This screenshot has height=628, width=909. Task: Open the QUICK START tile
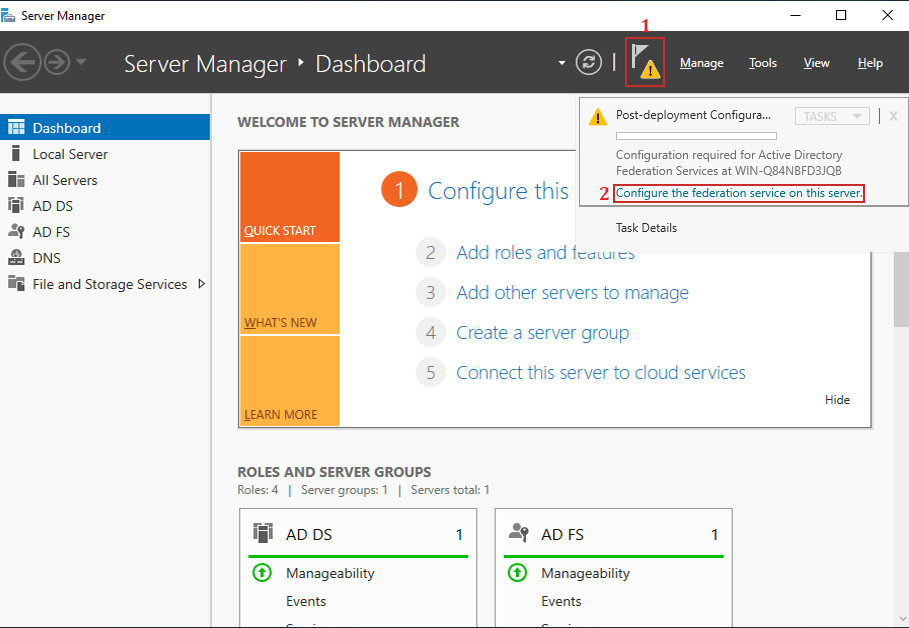(289, 197)
